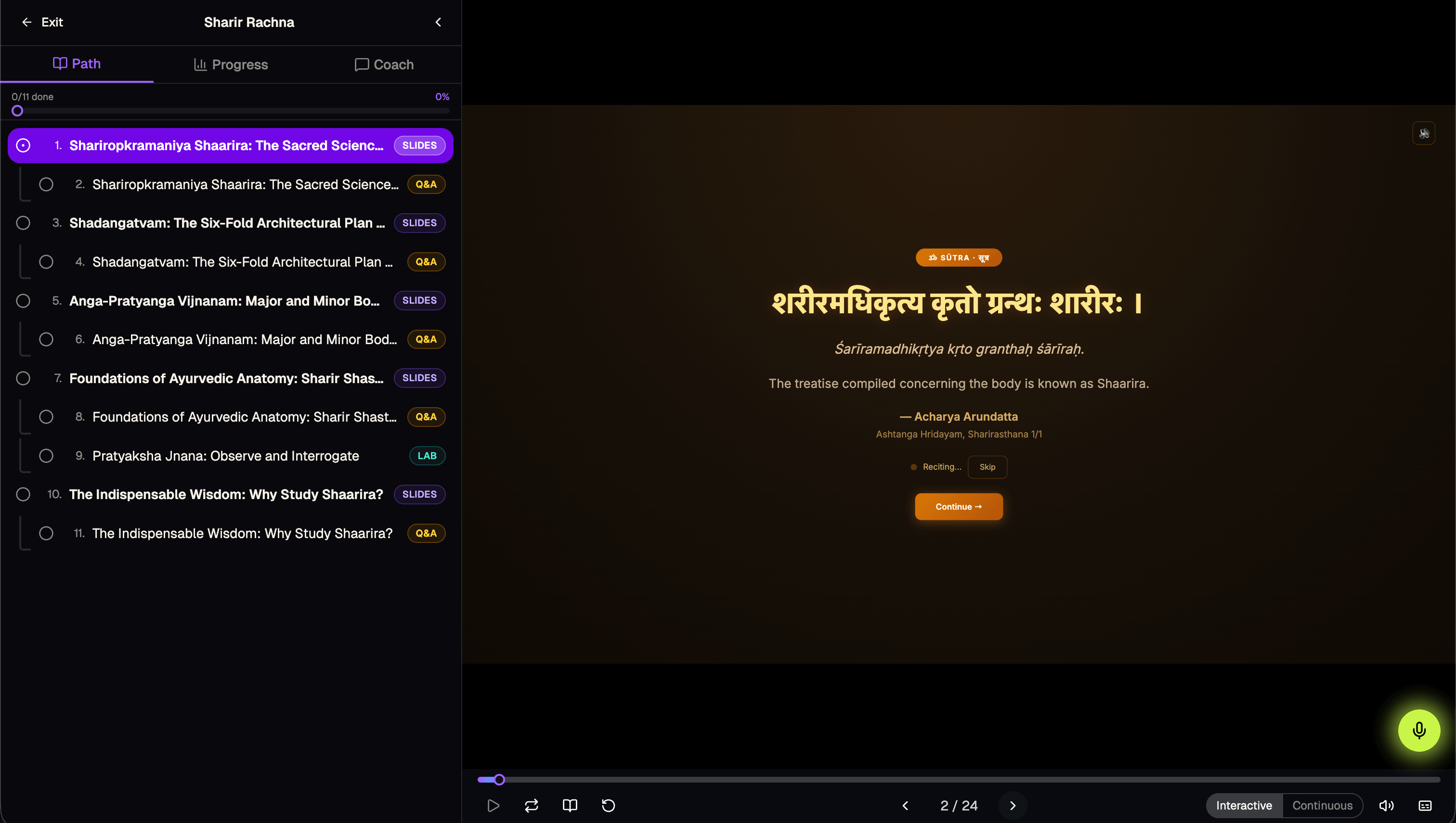Go to the previous slide
This screenshot has width=1456, height=823.
905,806
